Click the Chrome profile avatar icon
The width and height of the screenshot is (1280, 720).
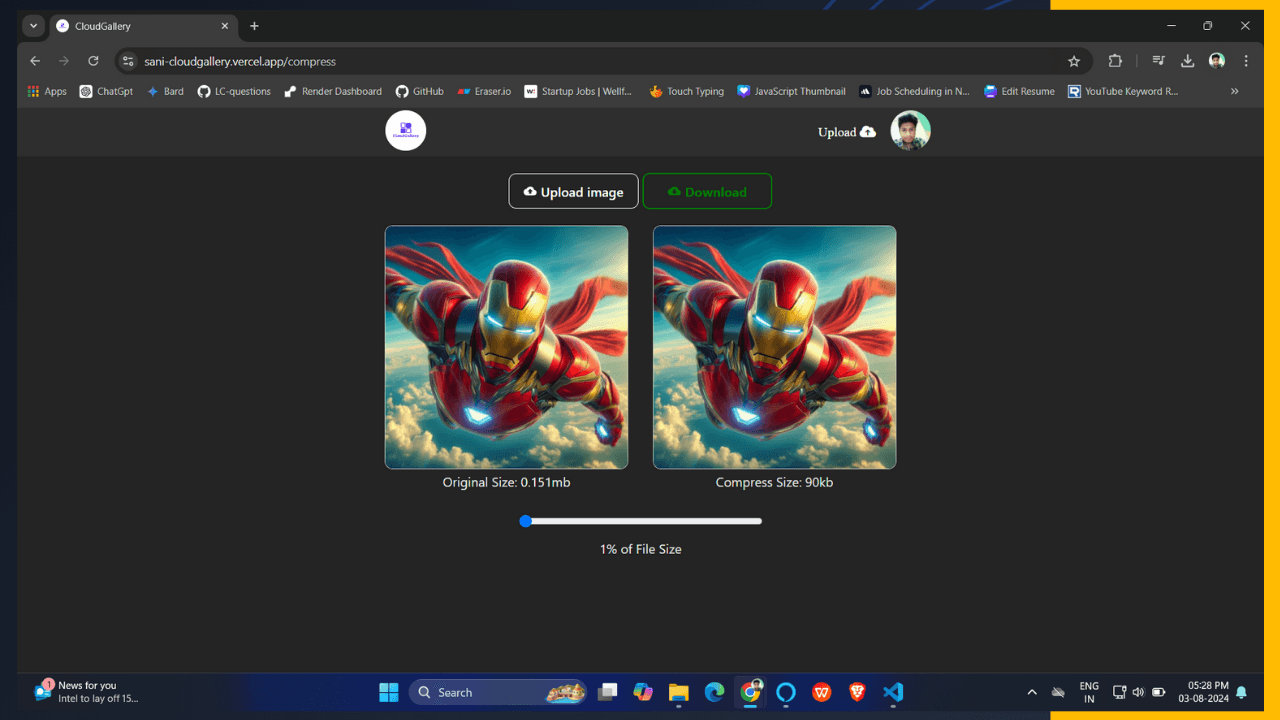(x=1216, y=61)
